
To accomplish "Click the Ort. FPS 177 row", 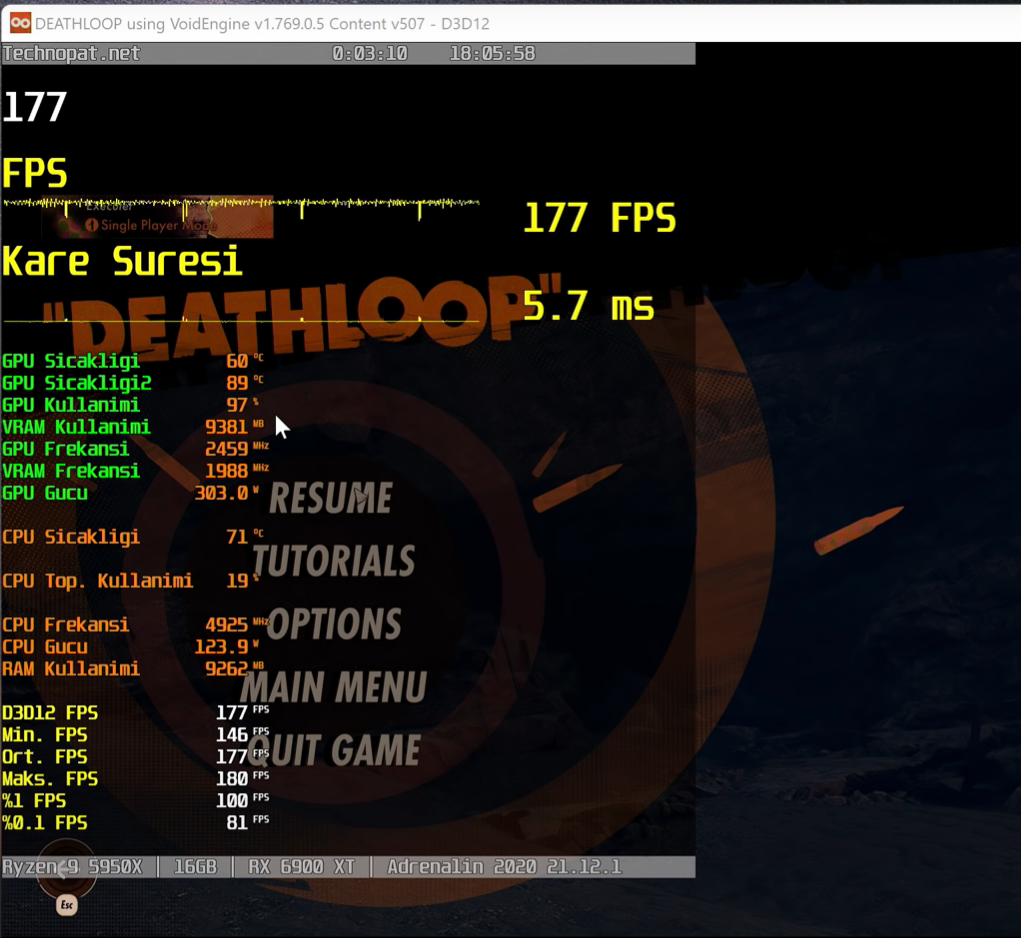I will point(135,757).
